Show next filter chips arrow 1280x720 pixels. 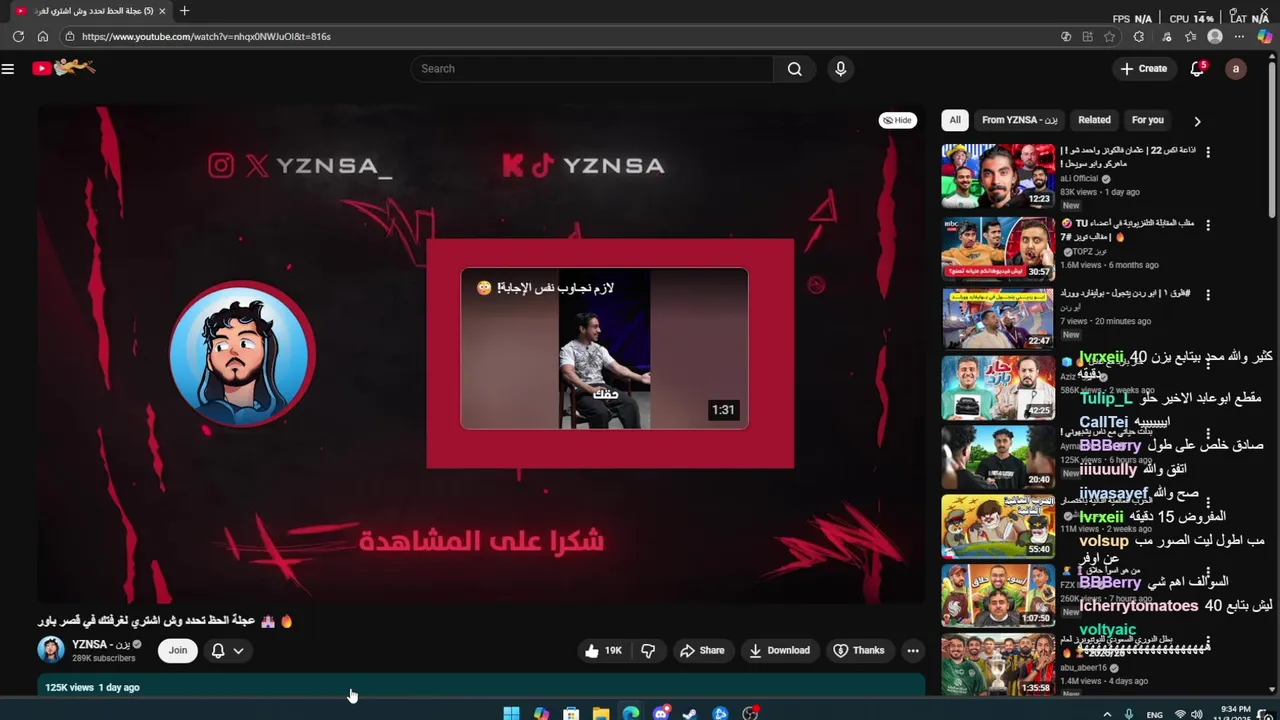click(x=1197, y=121)
